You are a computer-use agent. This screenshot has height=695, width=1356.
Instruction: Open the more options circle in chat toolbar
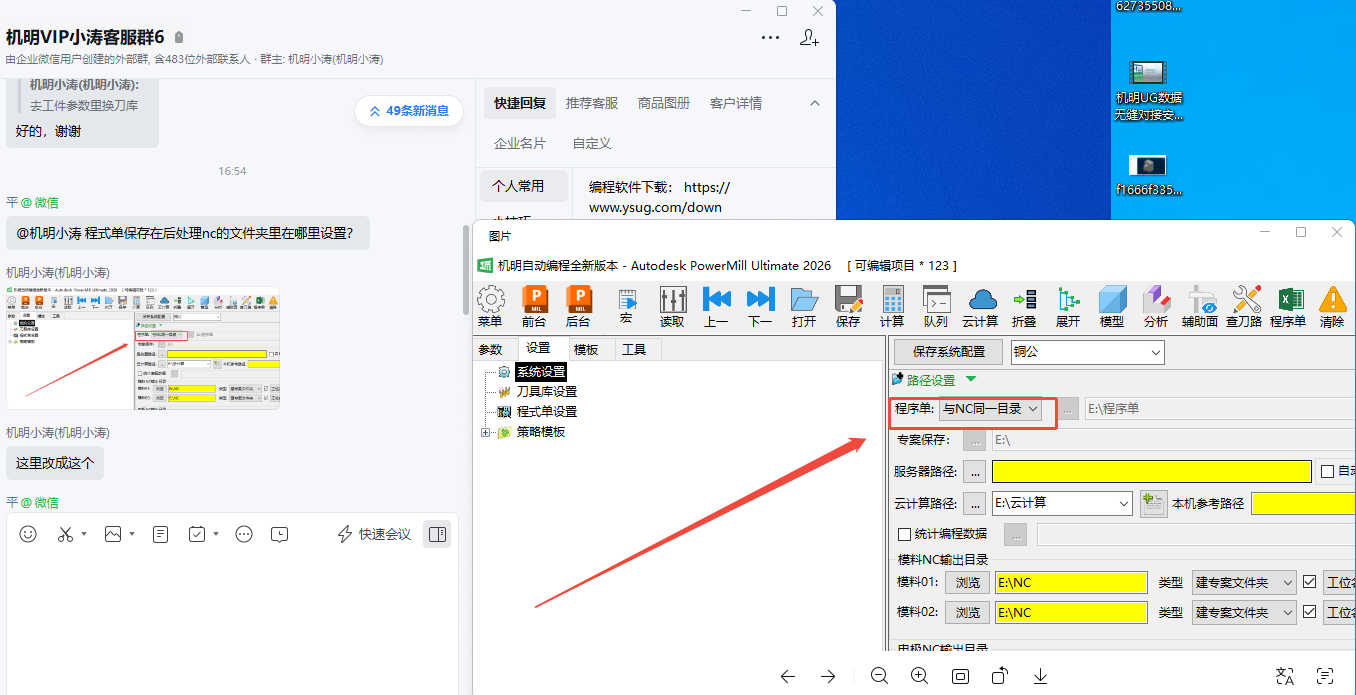(244, 534)
